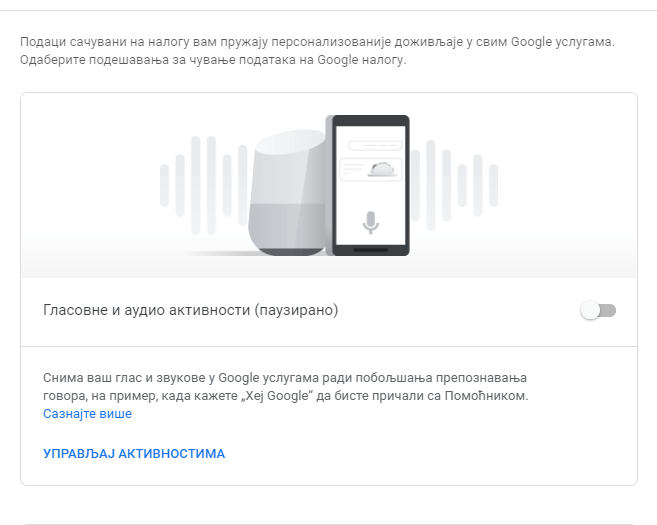Click УПРАВЉАЈ АКТИВНОСТИМА button
Viewport: 657px width, 525px height.
pos(134,453)
